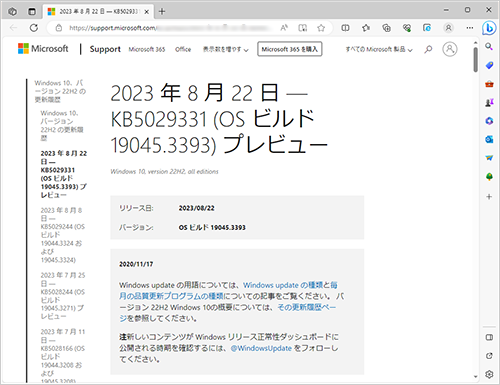Click the browser profile avatar icon
This screenshot has width=500, height=385.
click(449, 28)
